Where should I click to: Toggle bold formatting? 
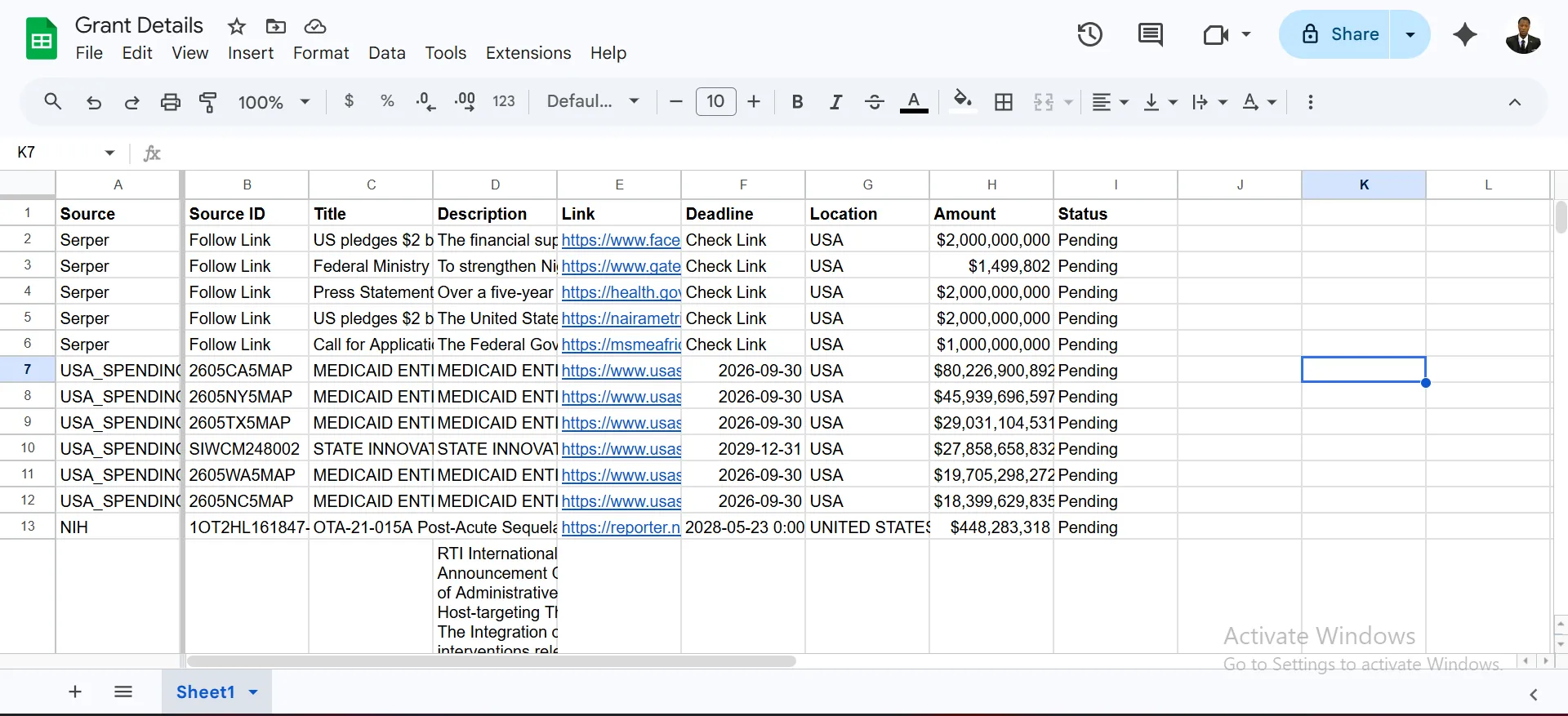pyautogui.click(x=797, y=102)
